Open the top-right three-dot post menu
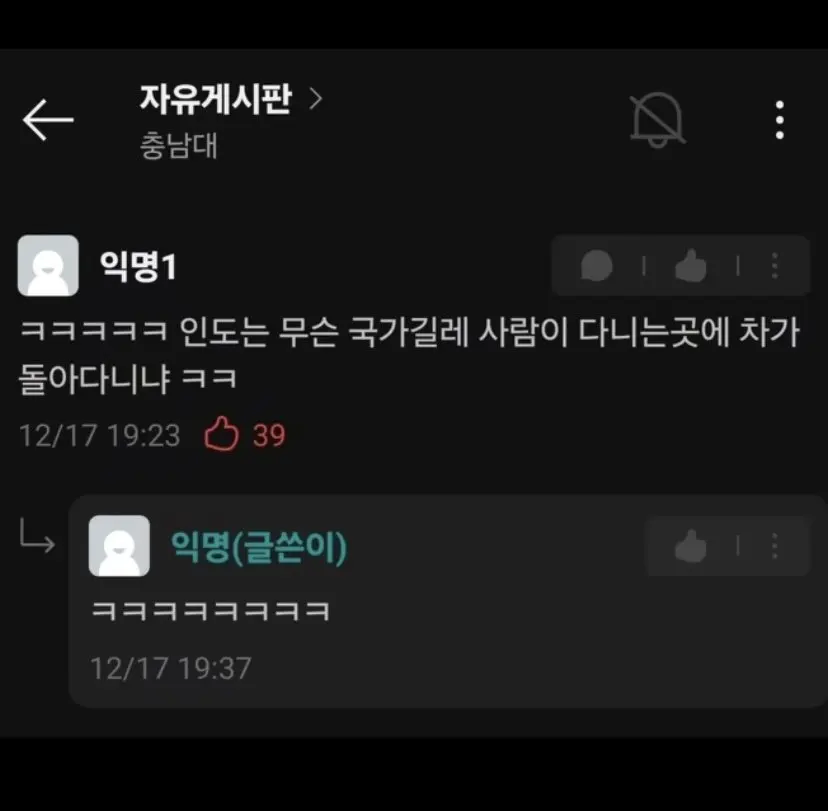This screenshot has width=828, height=811. point(779,120)
